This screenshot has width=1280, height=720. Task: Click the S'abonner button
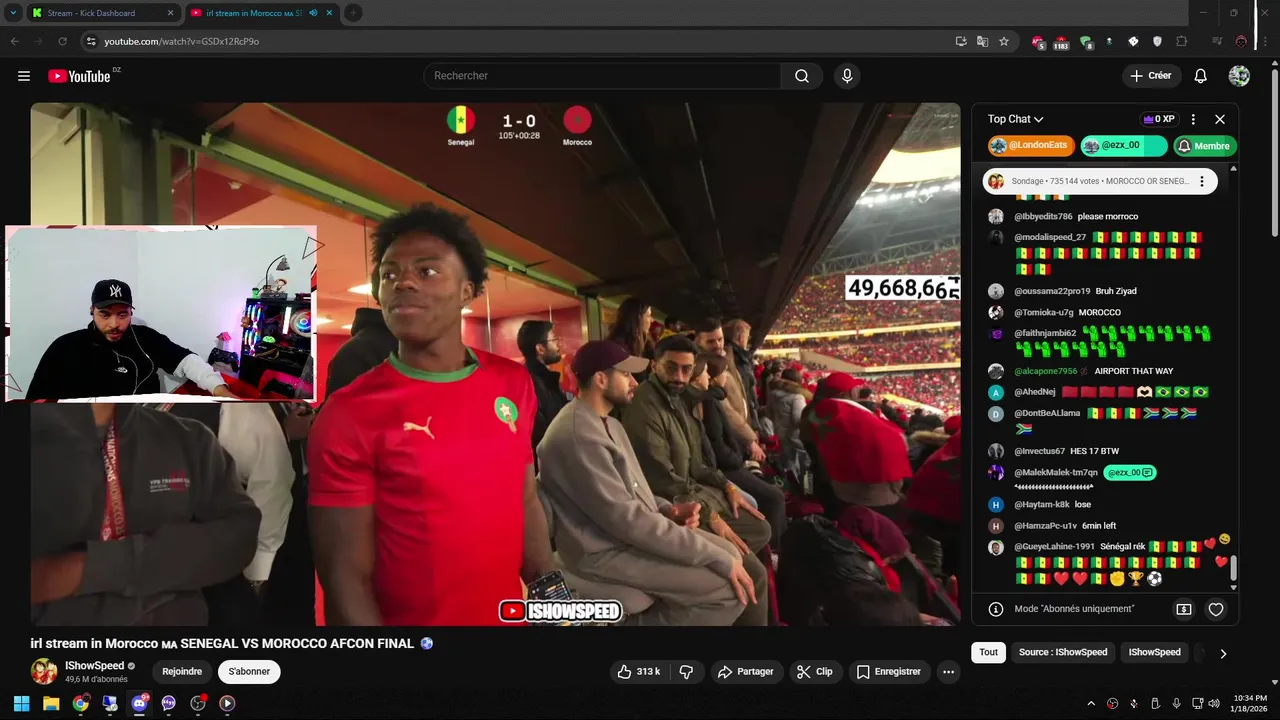pos(249,672)
